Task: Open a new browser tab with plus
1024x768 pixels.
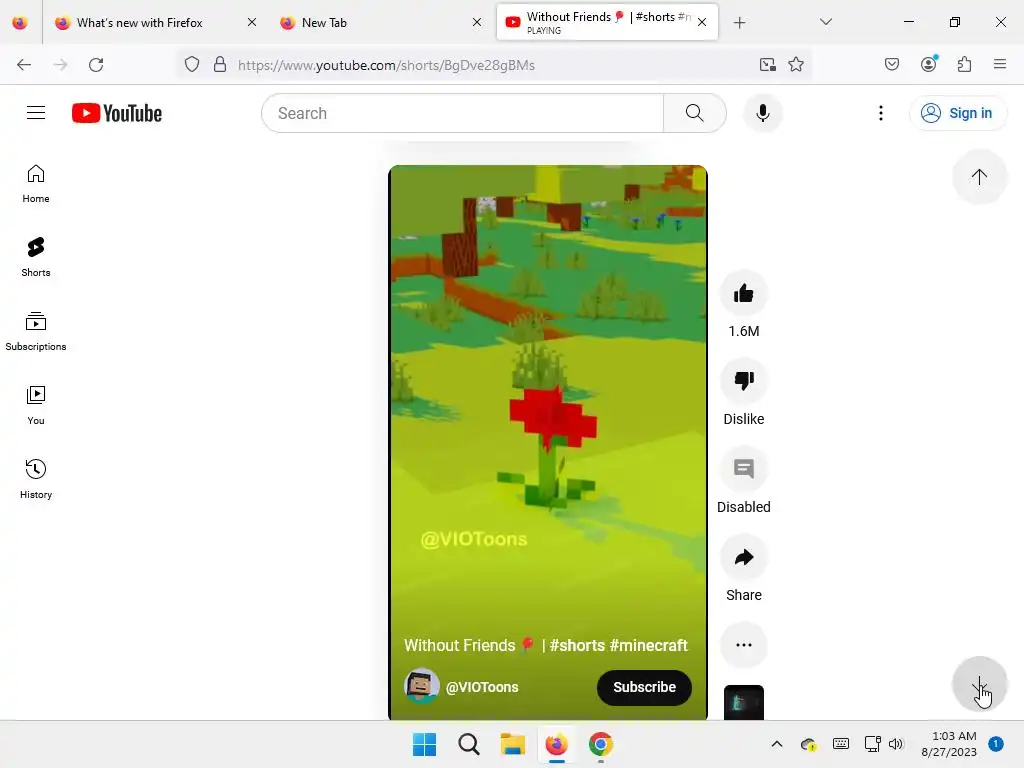Action: pos(739,23)
